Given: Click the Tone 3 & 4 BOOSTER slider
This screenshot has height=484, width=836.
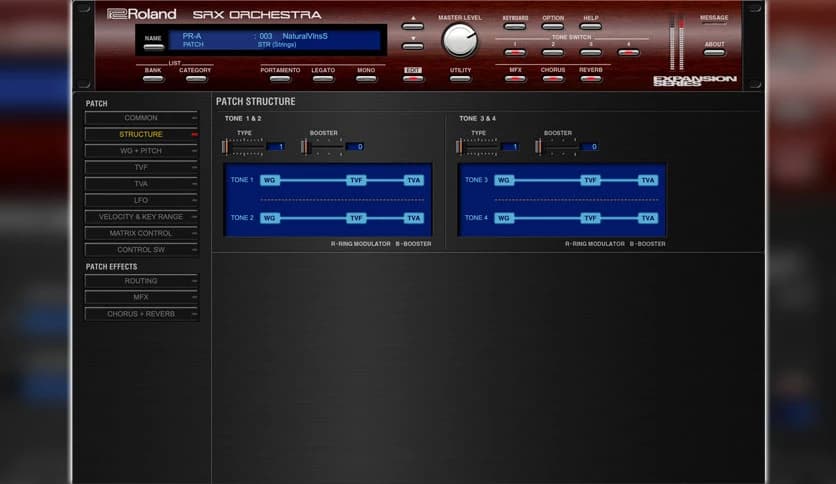Looking at the screenshot, I should point(556,147).
